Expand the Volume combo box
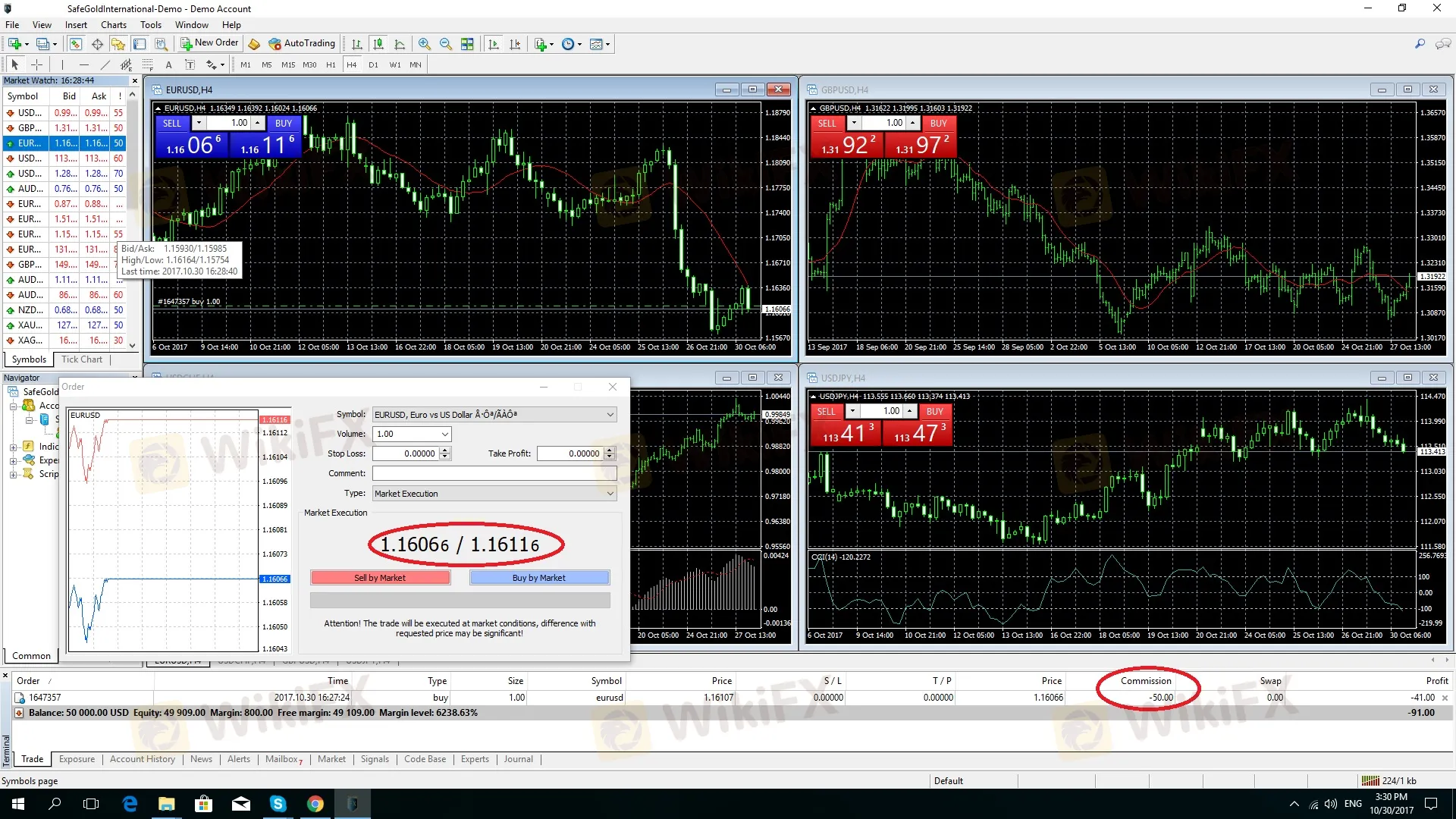 [445, 434]
